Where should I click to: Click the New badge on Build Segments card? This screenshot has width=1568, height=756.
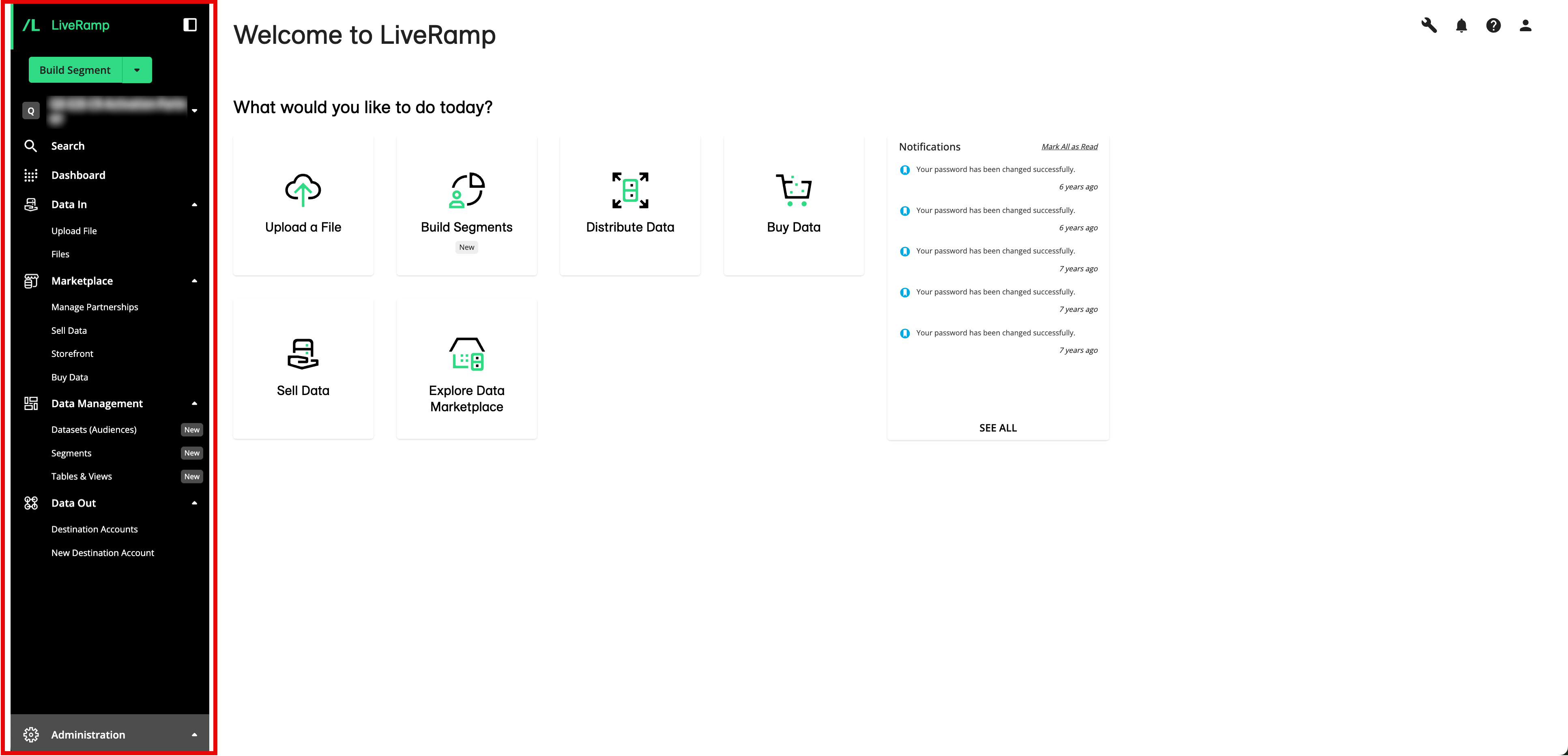pos(467,247)
